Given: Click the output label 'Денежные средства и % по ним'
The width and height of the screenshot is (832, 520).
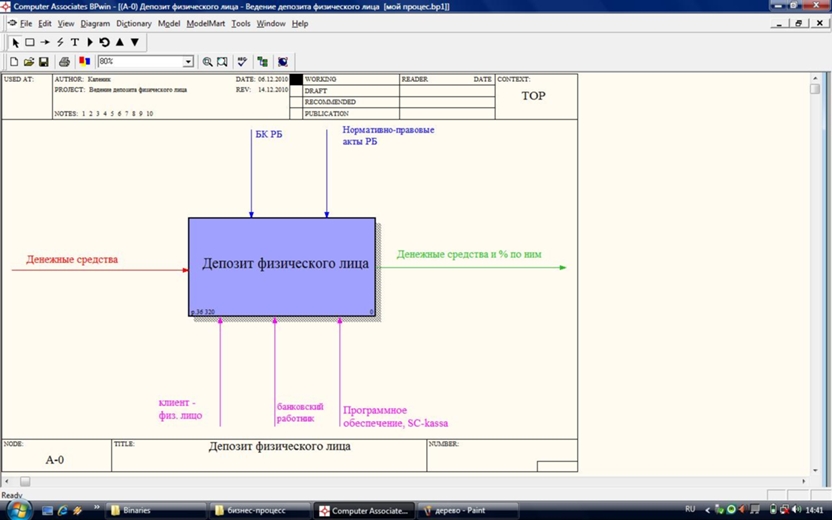Looking at the screenshot, I should pos(469,254).
